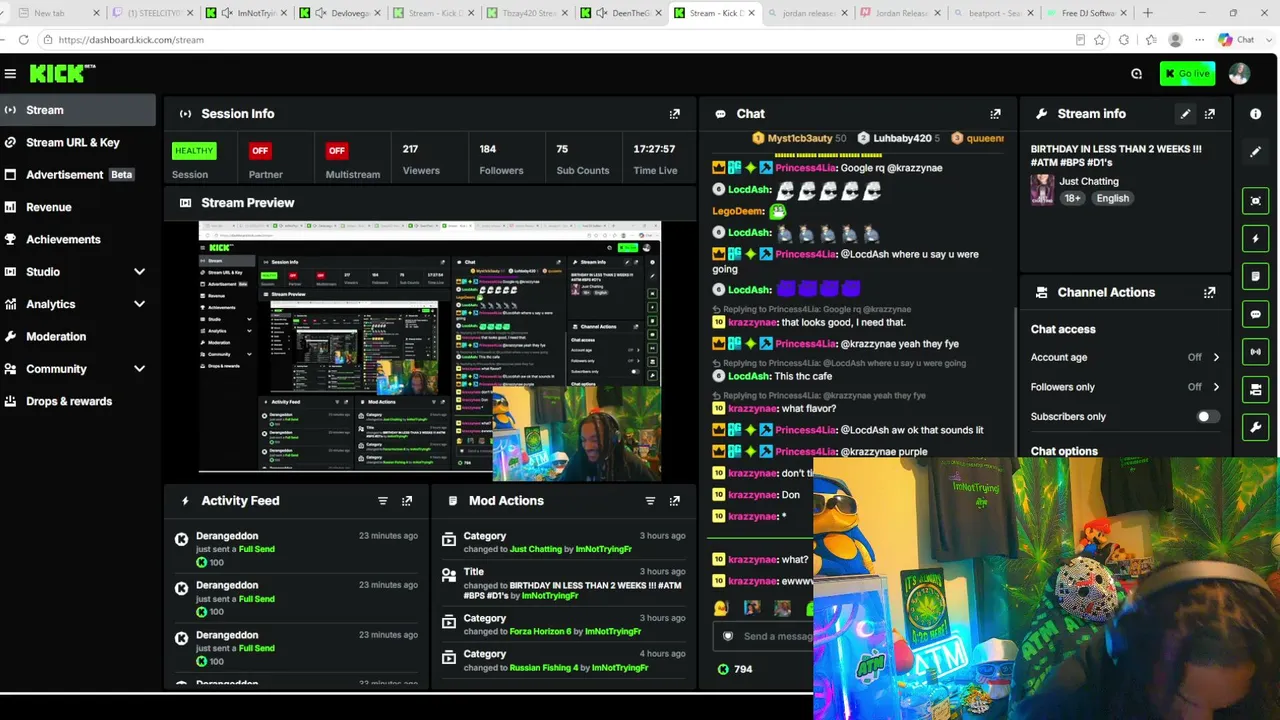Click the English language tag
The image size is (1280, 720).
pyautogui.click(x=1112, y=198)
